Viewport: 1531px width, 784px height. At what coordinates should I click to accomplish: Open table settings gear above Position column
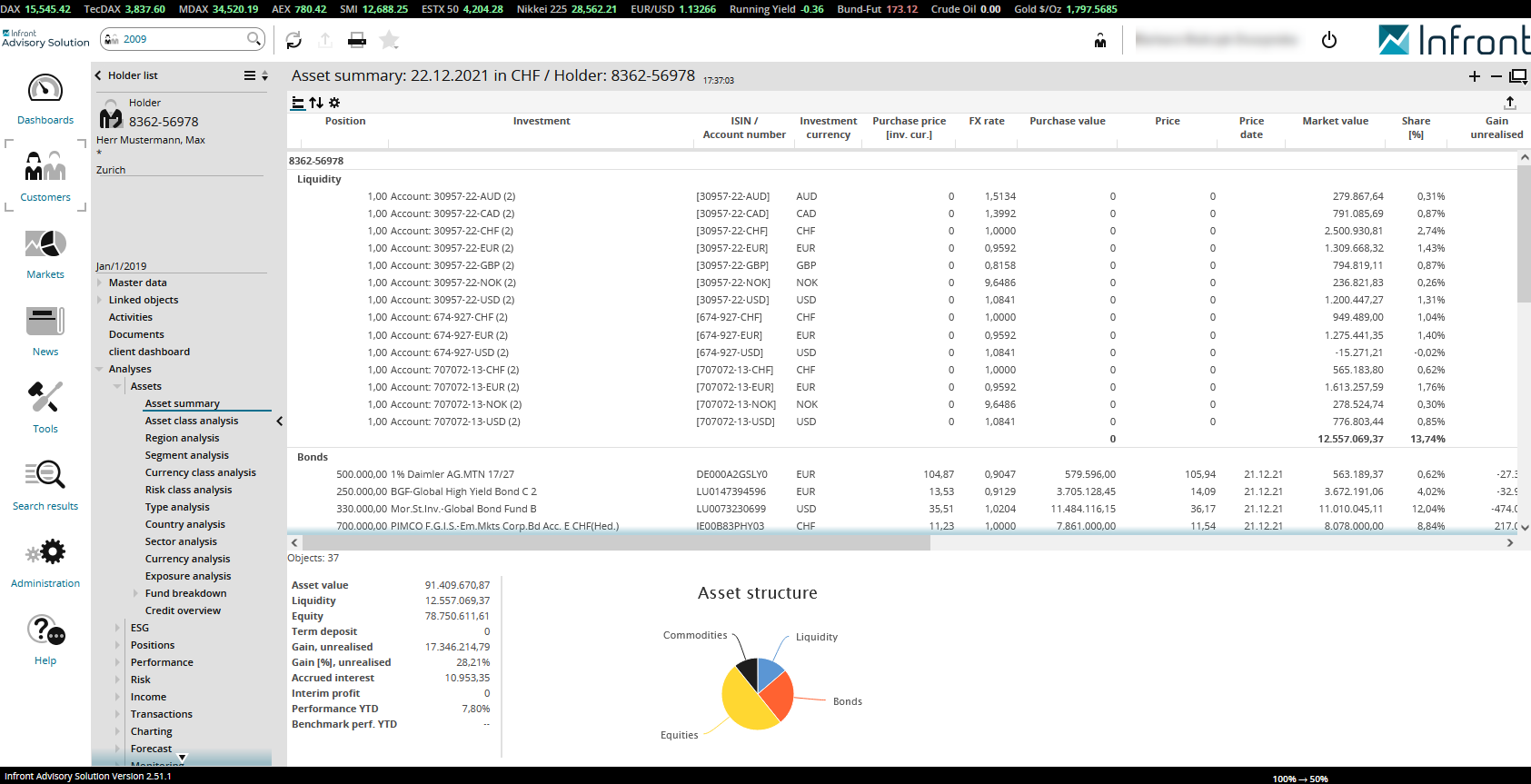[x=334, y=103]
